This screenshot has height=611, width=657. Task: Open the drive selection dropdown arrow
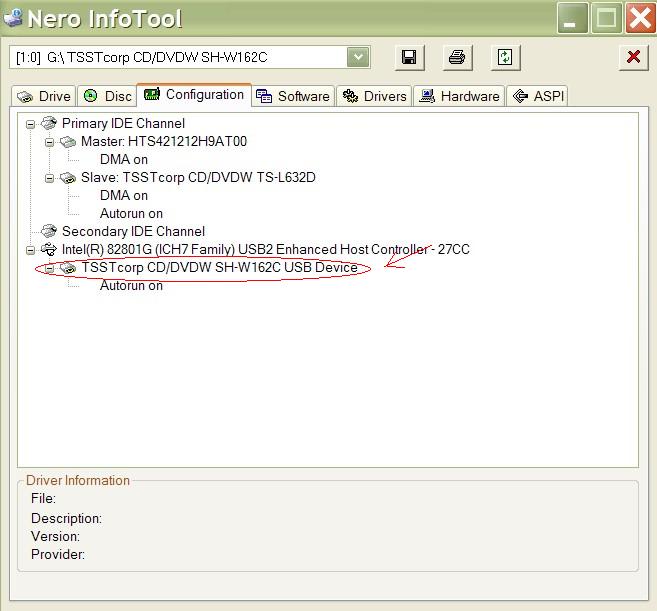pyautogui.click(x=358, y=57)
